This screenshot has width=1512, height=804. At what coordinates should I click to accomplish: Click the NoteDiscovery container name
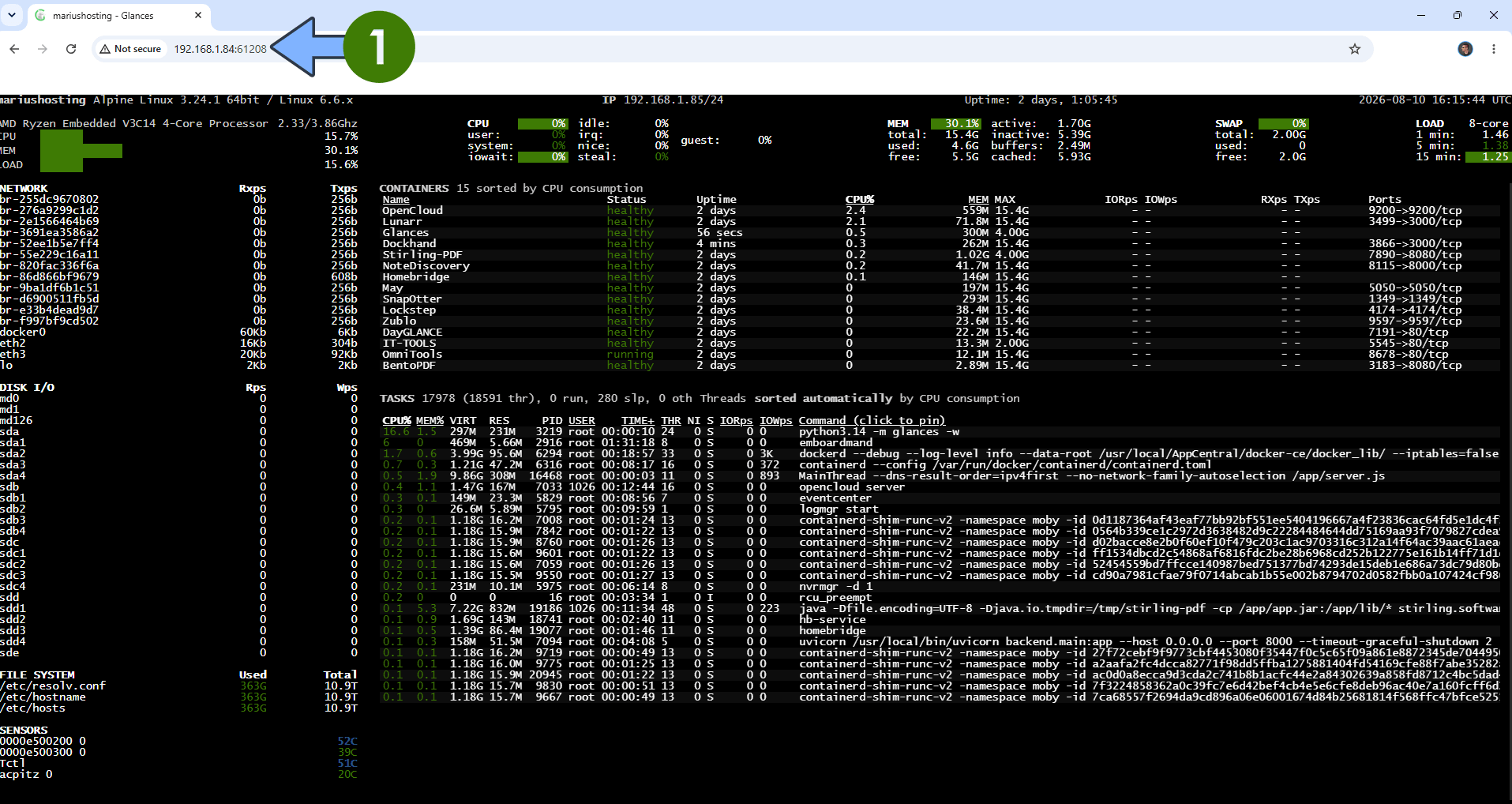point(426,266)
